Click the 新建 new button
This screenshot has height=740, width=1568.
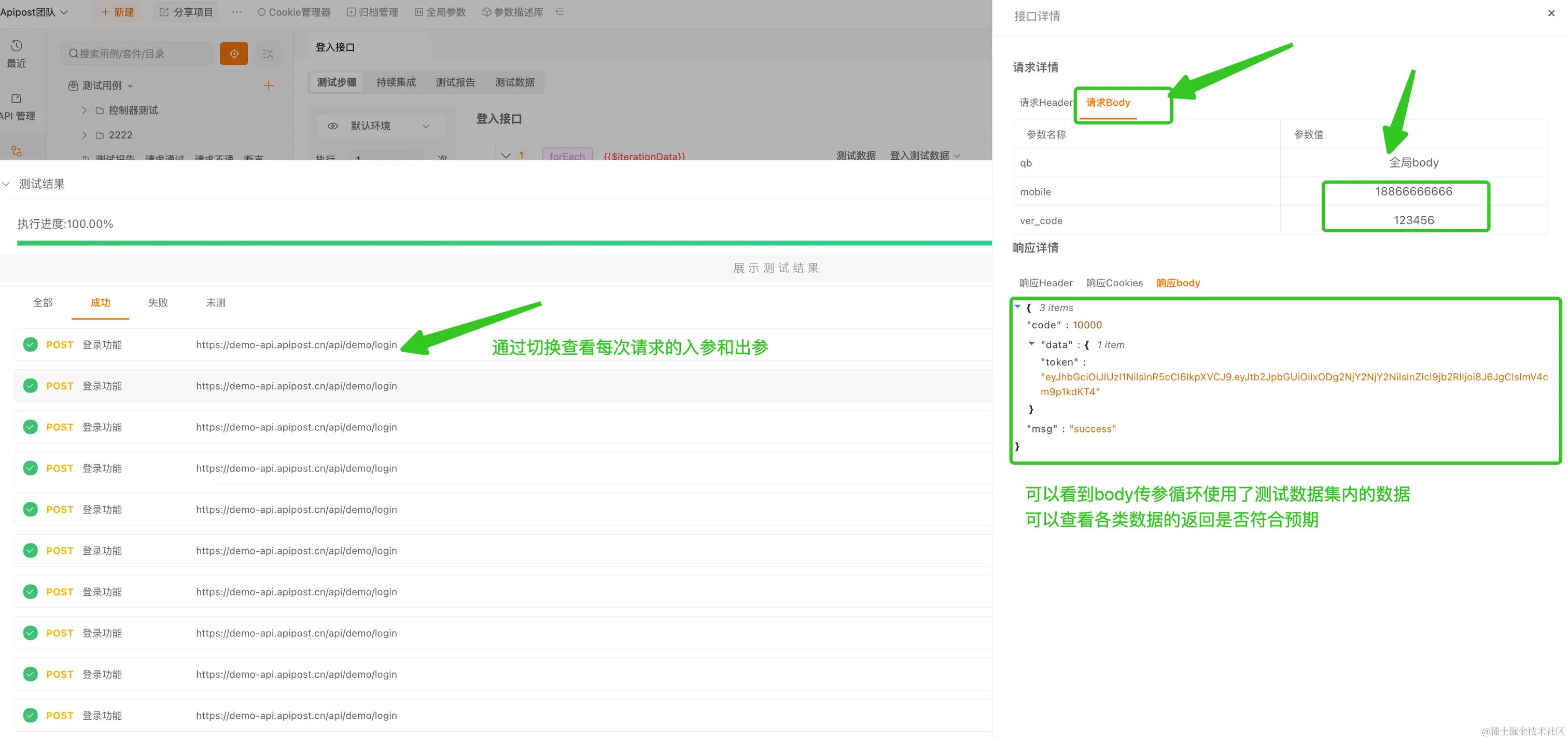pos(118,12)
